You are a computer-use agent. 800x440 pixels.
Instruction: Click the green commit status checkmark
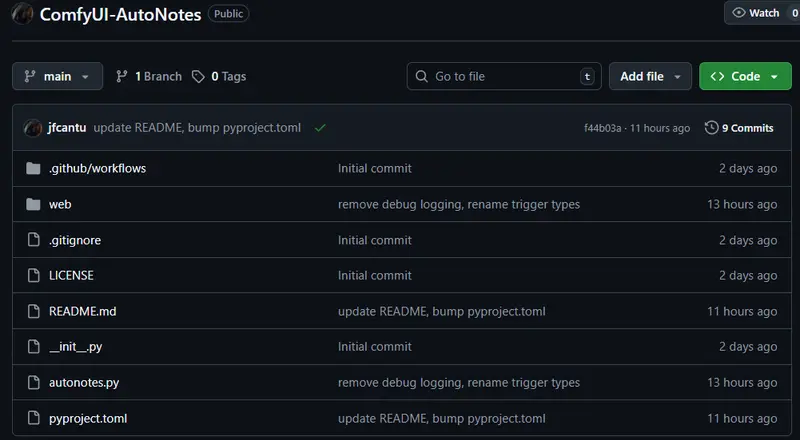pos(320,128)
